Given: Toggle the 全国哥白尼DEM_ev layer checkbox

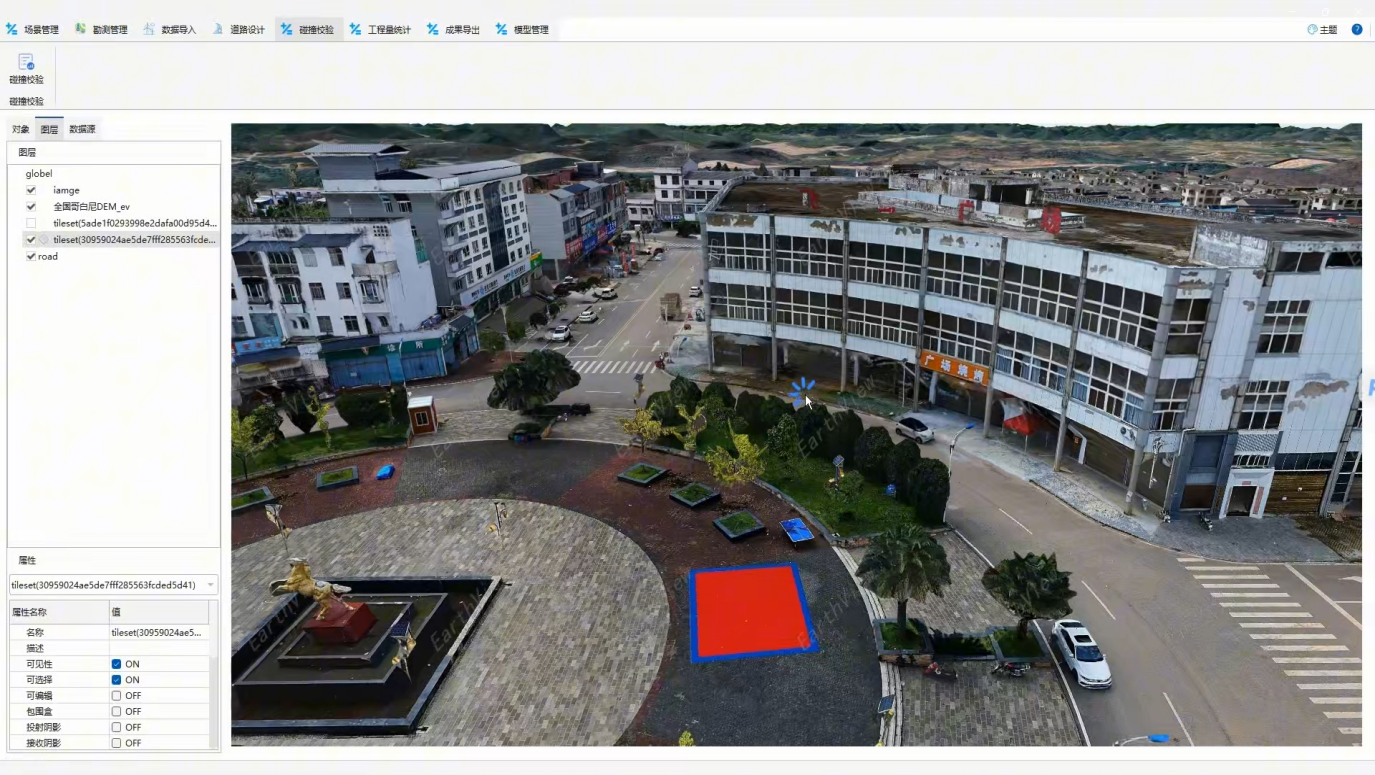Looking at the screenshot, I should coord(31,207).
